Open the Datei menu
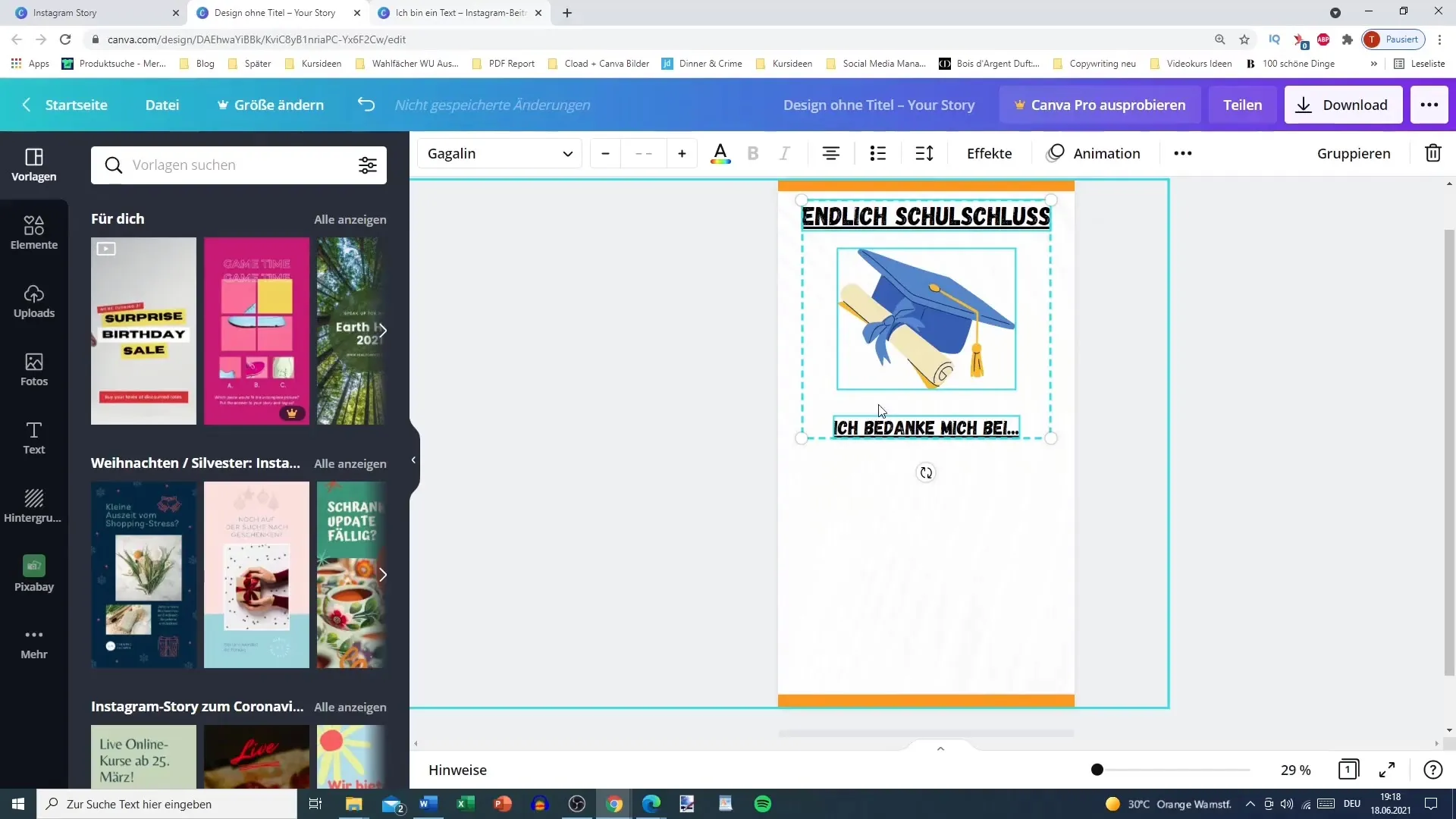 [162, 105]
